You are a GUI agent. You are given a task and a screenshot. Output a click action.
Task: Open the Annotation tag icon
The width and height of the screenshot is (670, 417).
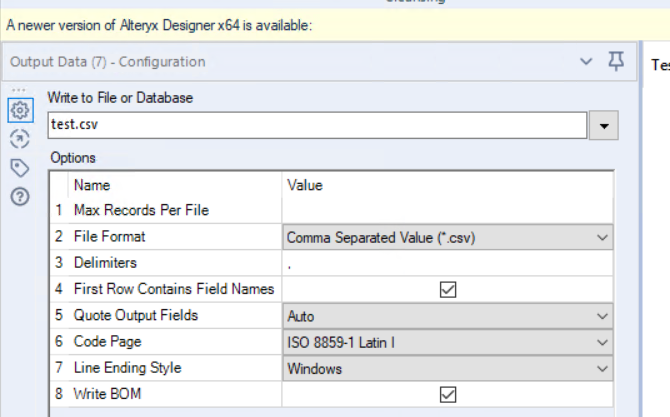coord(19,167)
